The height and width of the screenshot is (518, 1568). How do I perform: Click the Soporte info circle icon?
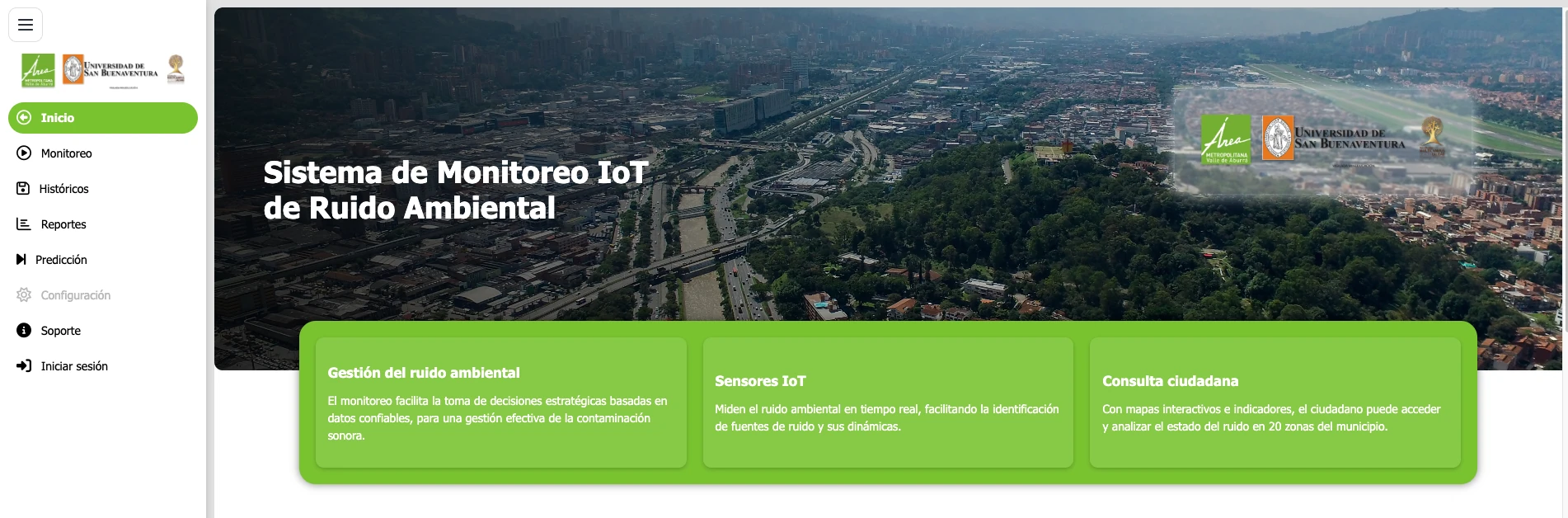(24, 331)
